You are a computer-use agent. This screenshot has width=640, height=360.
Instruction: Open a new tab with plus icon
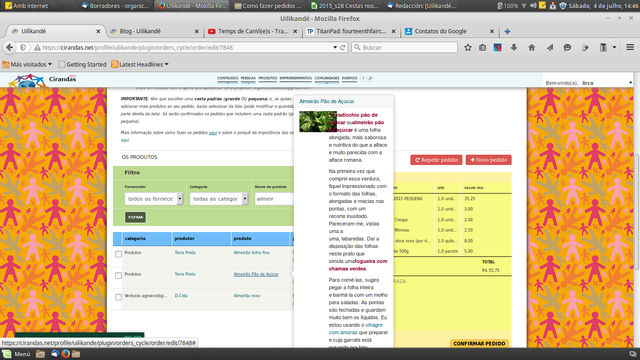point(507,31)
